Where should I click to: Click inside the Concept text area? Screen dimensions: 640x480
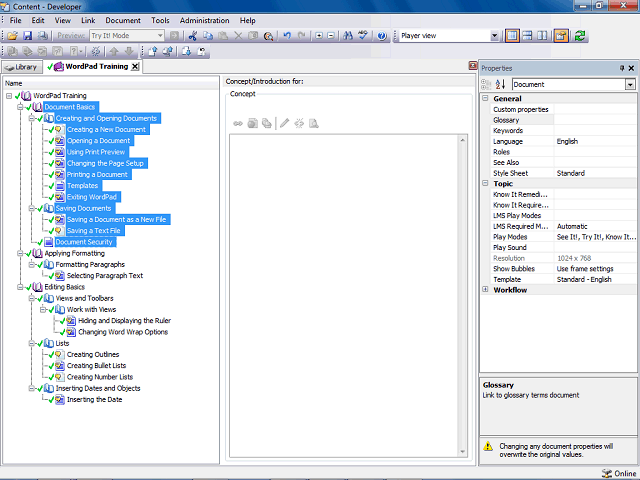point(343,296)
